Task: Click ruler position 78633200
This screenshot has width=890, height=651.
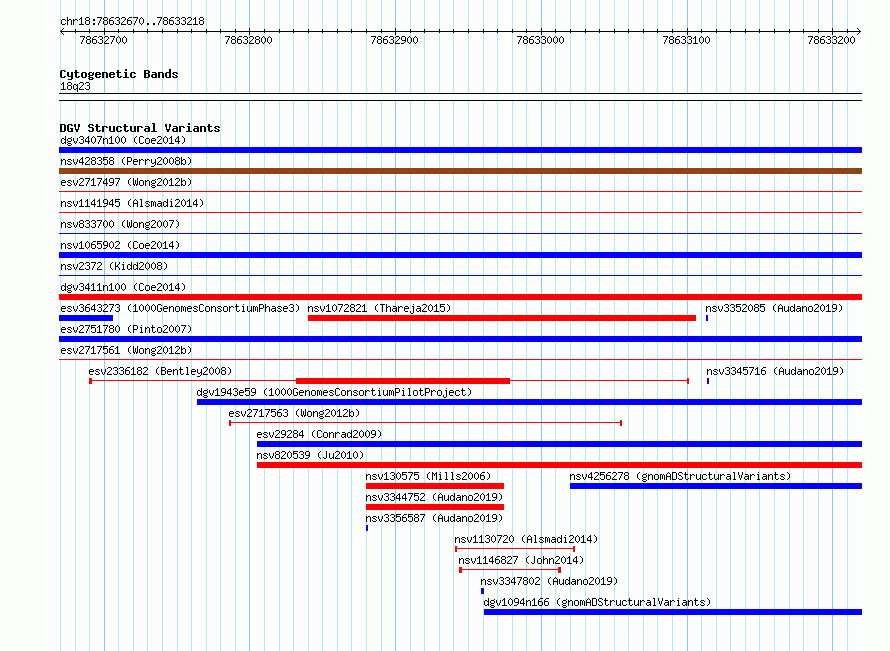Action: [832, 40]
